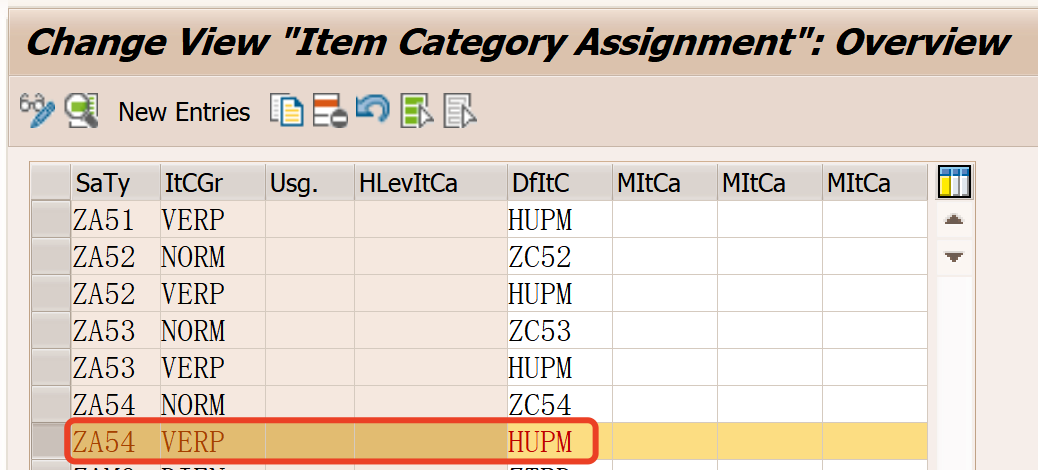Viewport: 1038px width, 470px height.
Task: Click first MItCa cell in ZA52 NORM row
Action: click(x=665, y=257)
